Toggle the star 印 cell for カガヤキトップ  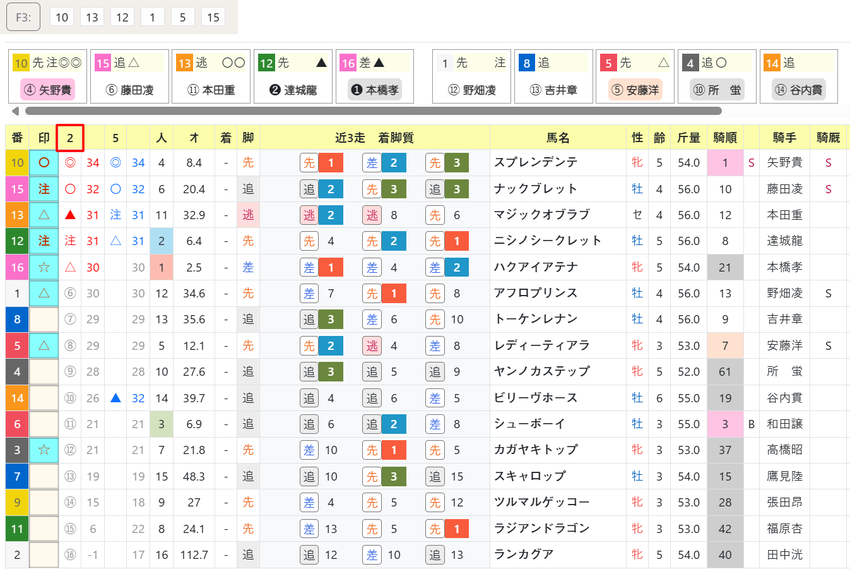(44, 450)
